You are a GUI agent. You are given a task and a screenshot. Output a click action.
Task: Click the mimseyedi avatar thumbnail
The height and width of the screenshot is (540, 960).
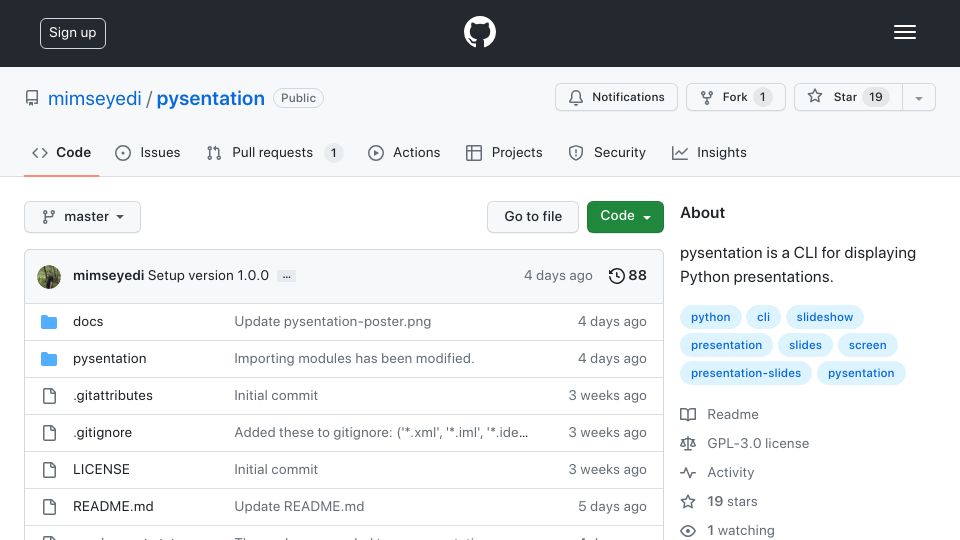point(49,277)
